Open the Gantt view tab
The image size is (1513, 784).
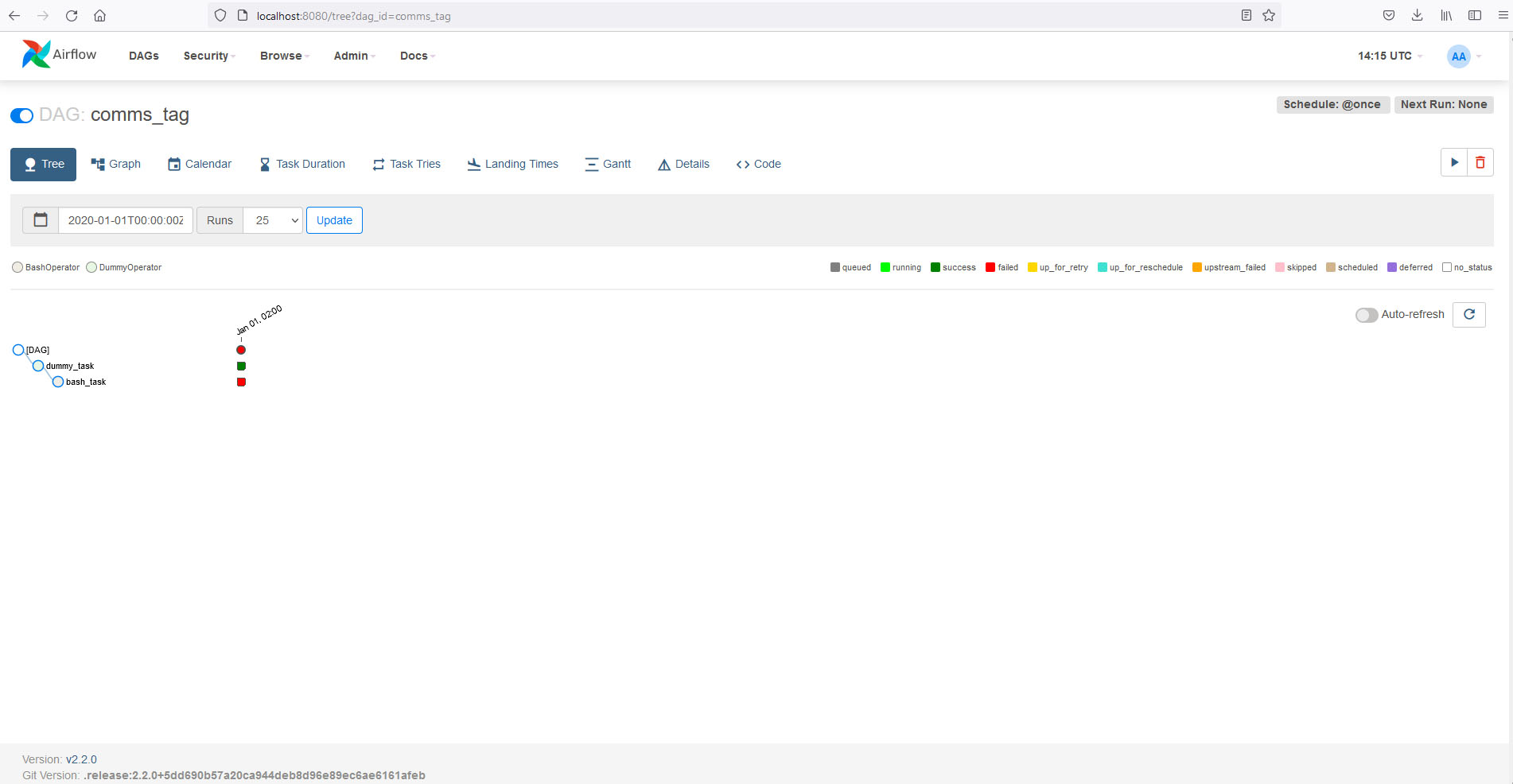[x=608, y=164]
